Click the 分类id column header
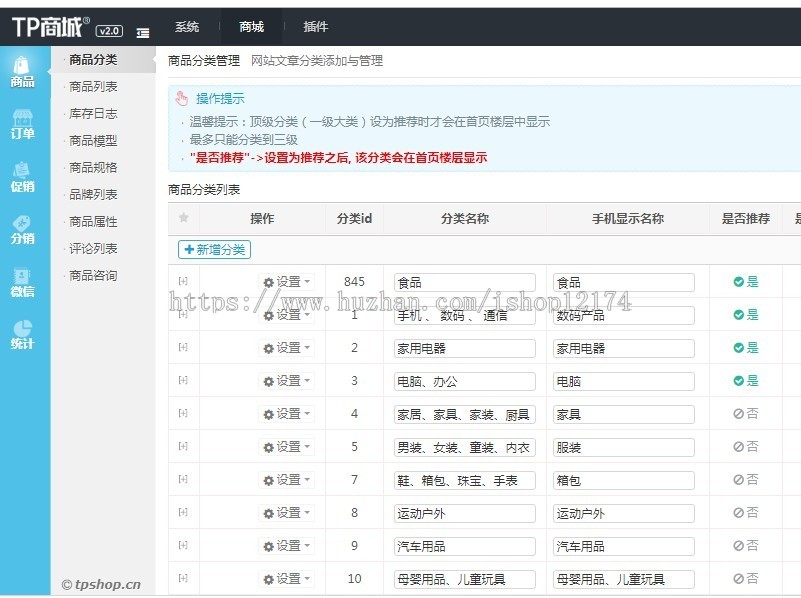801x598 pixels. click(354, 219)
